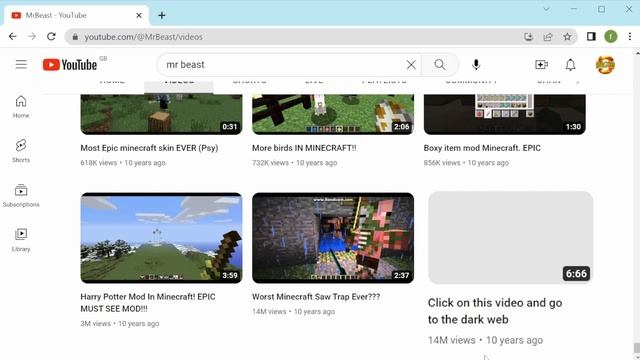Click the 856K views text
The width and height of the screenshot is (640, 360).
tap(442, 162)
